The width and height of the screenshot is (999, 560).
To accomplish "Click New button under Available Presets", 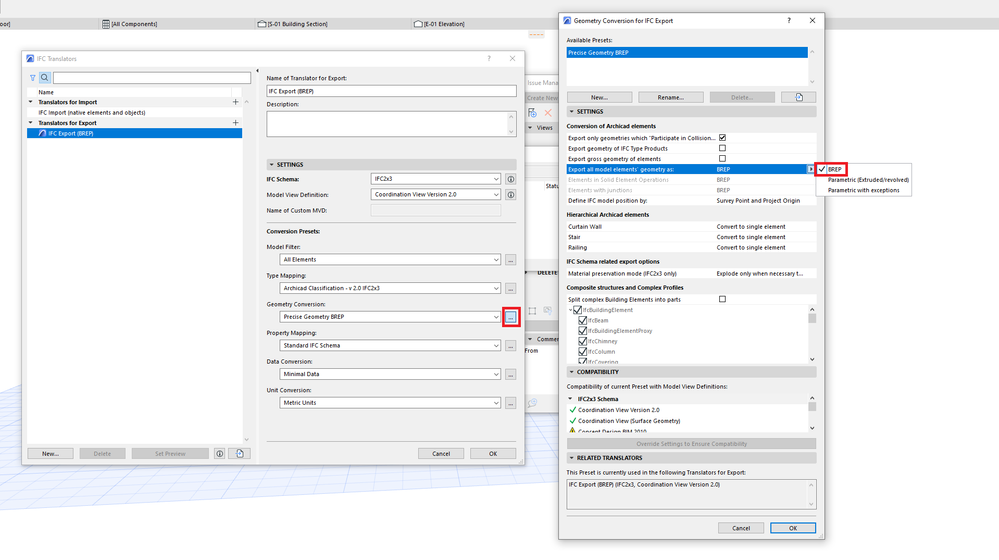I will click(x=600, y=97).
